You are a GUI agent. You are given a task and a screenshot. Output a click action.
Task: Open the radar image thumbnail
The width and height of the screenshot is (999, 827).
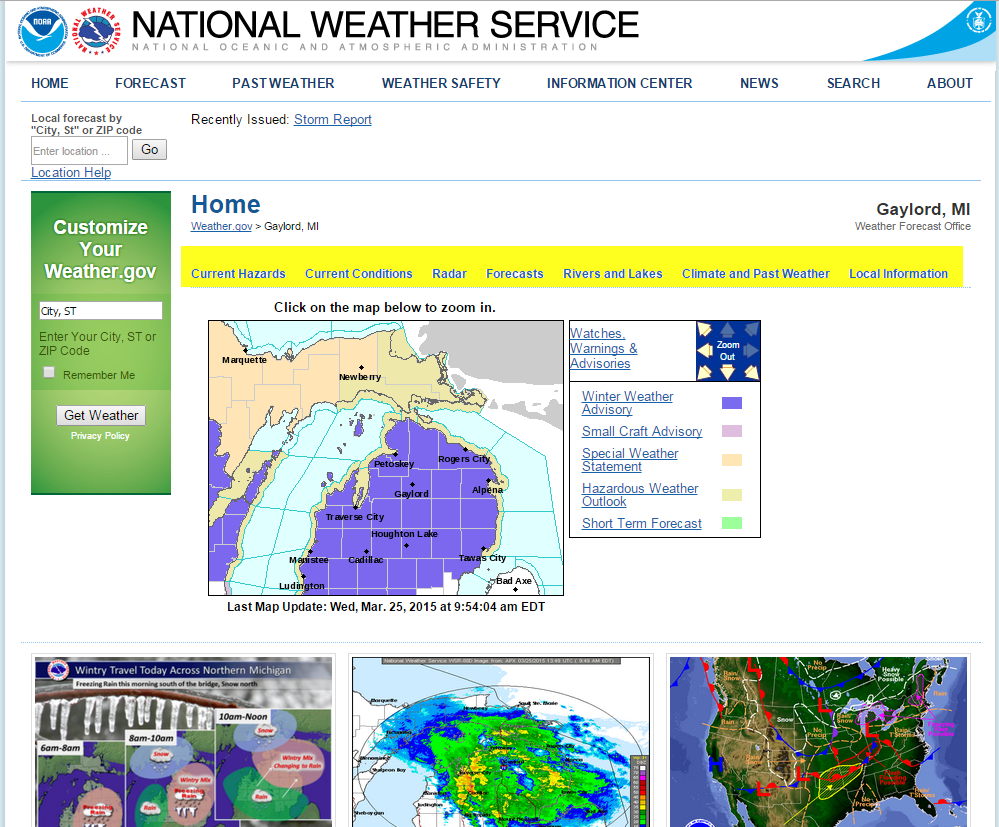click(501, 742)
